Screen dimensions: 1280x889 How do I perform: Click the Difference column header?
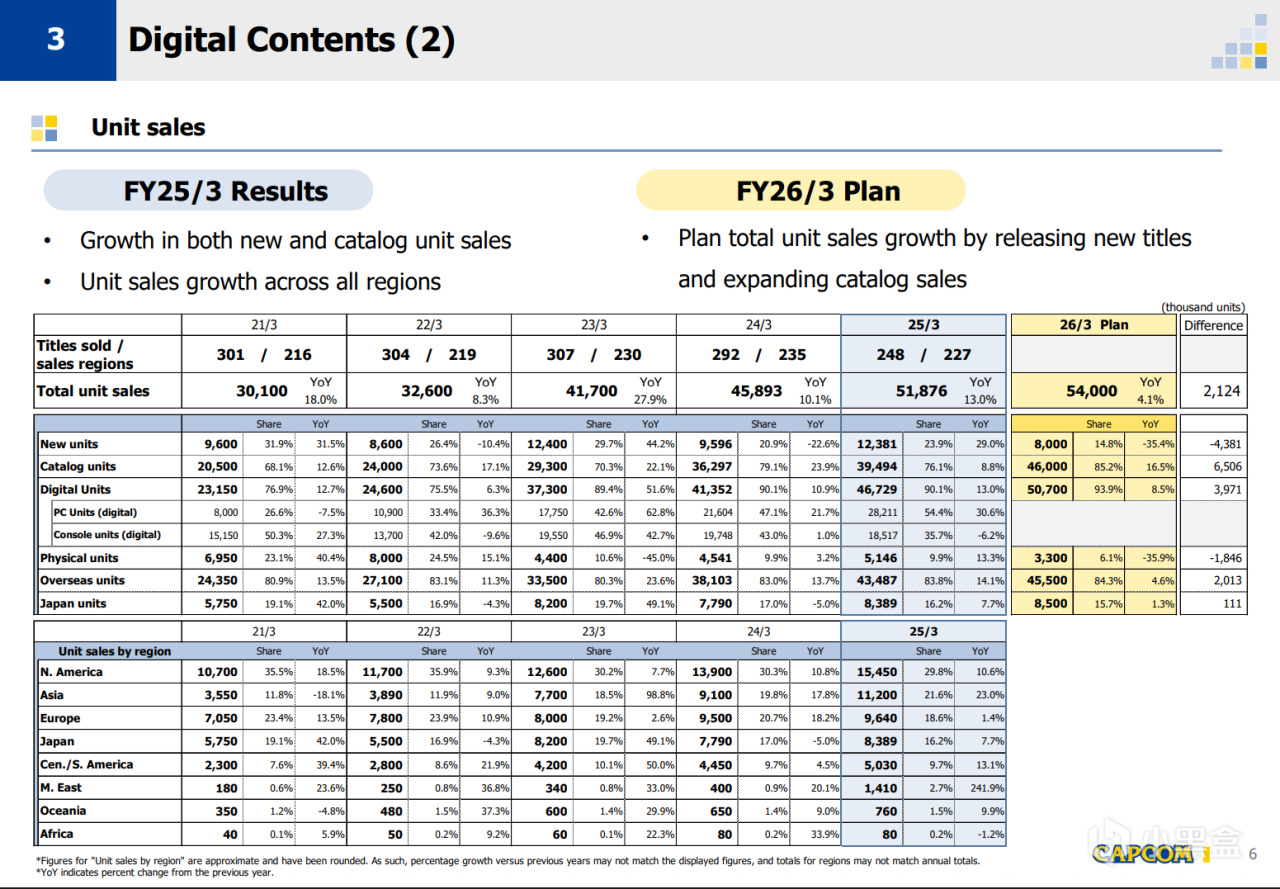click(1213, 325)
